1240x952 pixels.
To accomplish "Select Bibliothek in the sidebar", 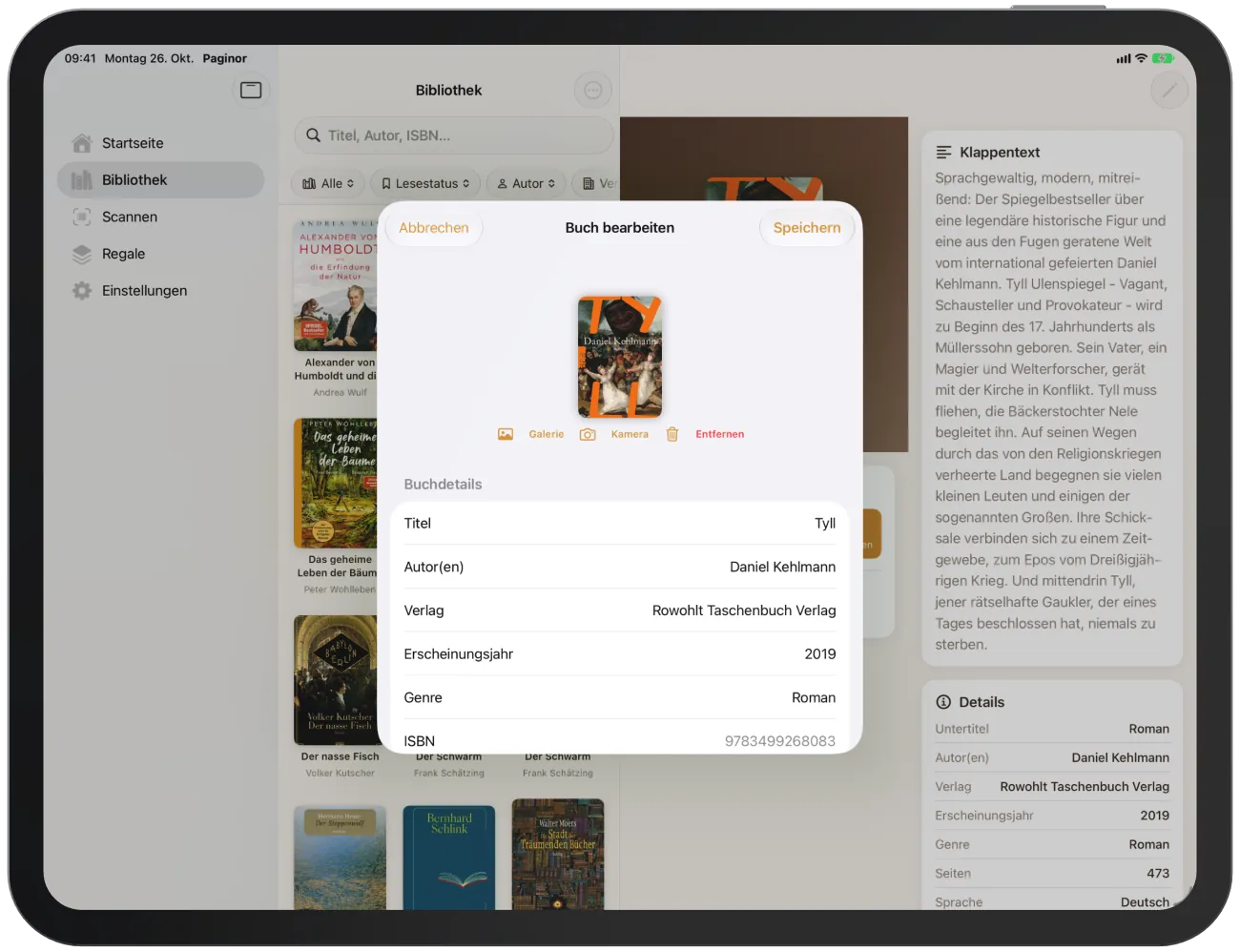I will click(x=160, y=180).
